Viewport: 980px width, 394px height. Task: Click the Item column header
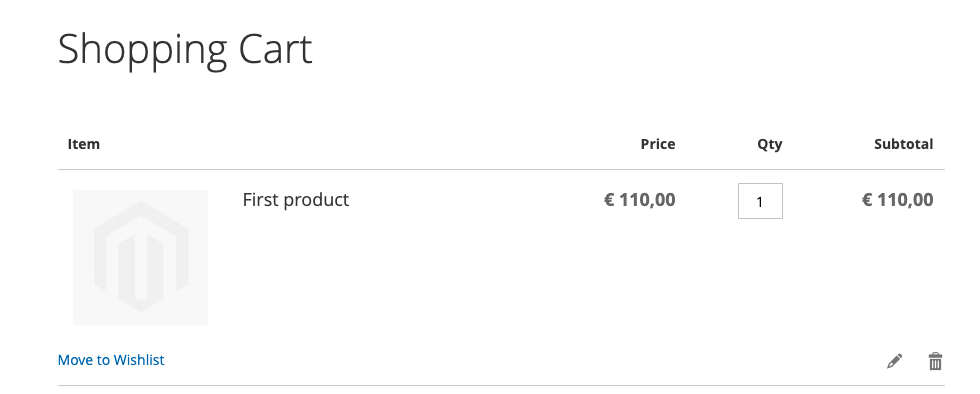tap(84, 144)
